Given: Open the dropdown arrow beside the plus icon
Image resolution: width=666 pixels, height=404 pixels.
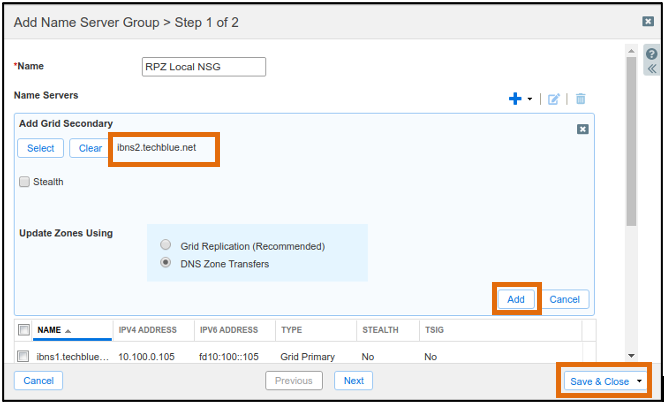Looking at the screenshot, I should click(x=530, y=99).
